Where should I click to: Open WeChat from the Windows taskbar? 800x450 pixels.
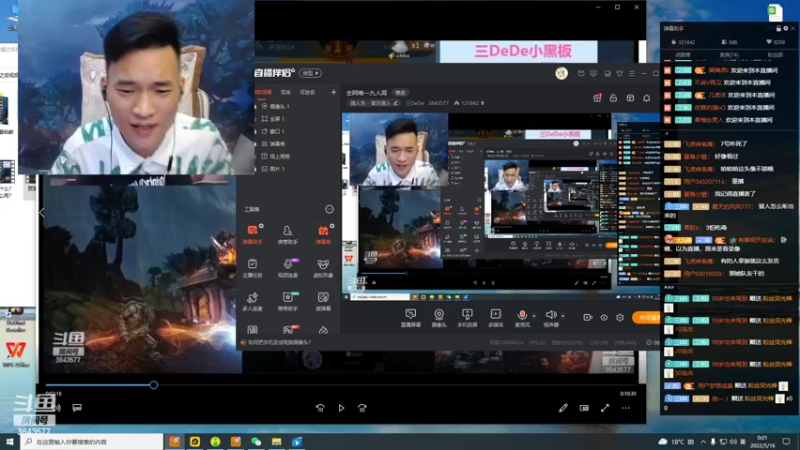(256, 441)
